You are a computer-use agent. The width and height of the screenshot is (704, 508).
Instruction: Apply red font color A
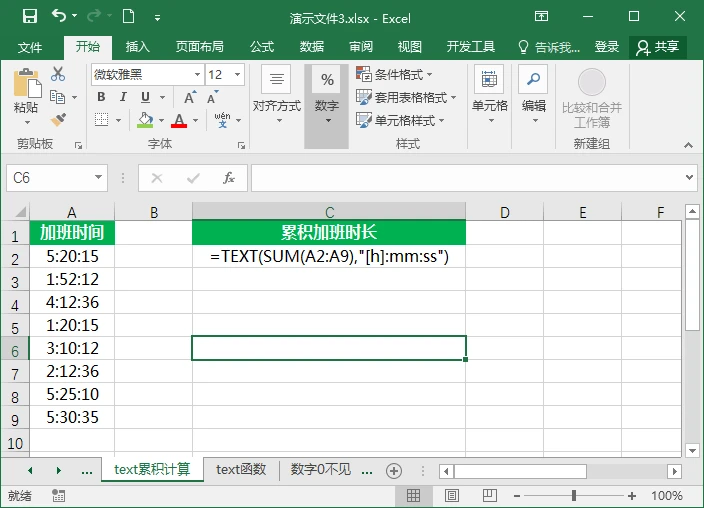179,120
